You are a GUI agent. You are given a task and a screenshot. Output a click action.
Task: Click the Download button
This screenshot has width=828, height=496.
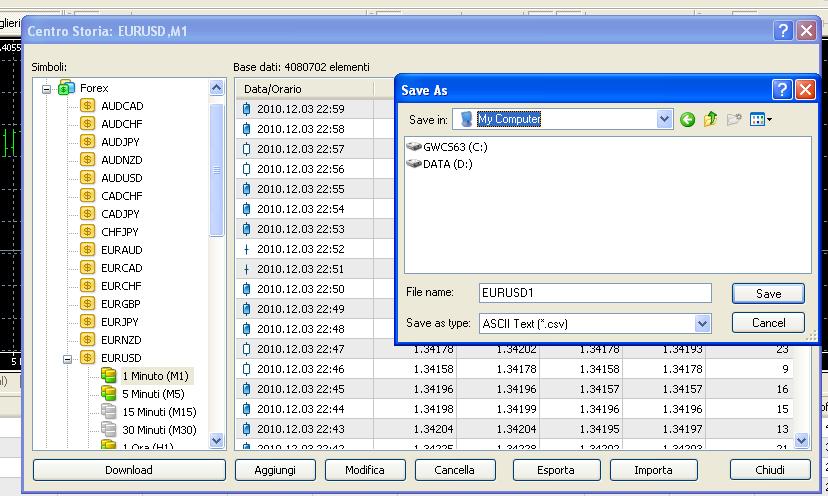click(x=129, y=470)
